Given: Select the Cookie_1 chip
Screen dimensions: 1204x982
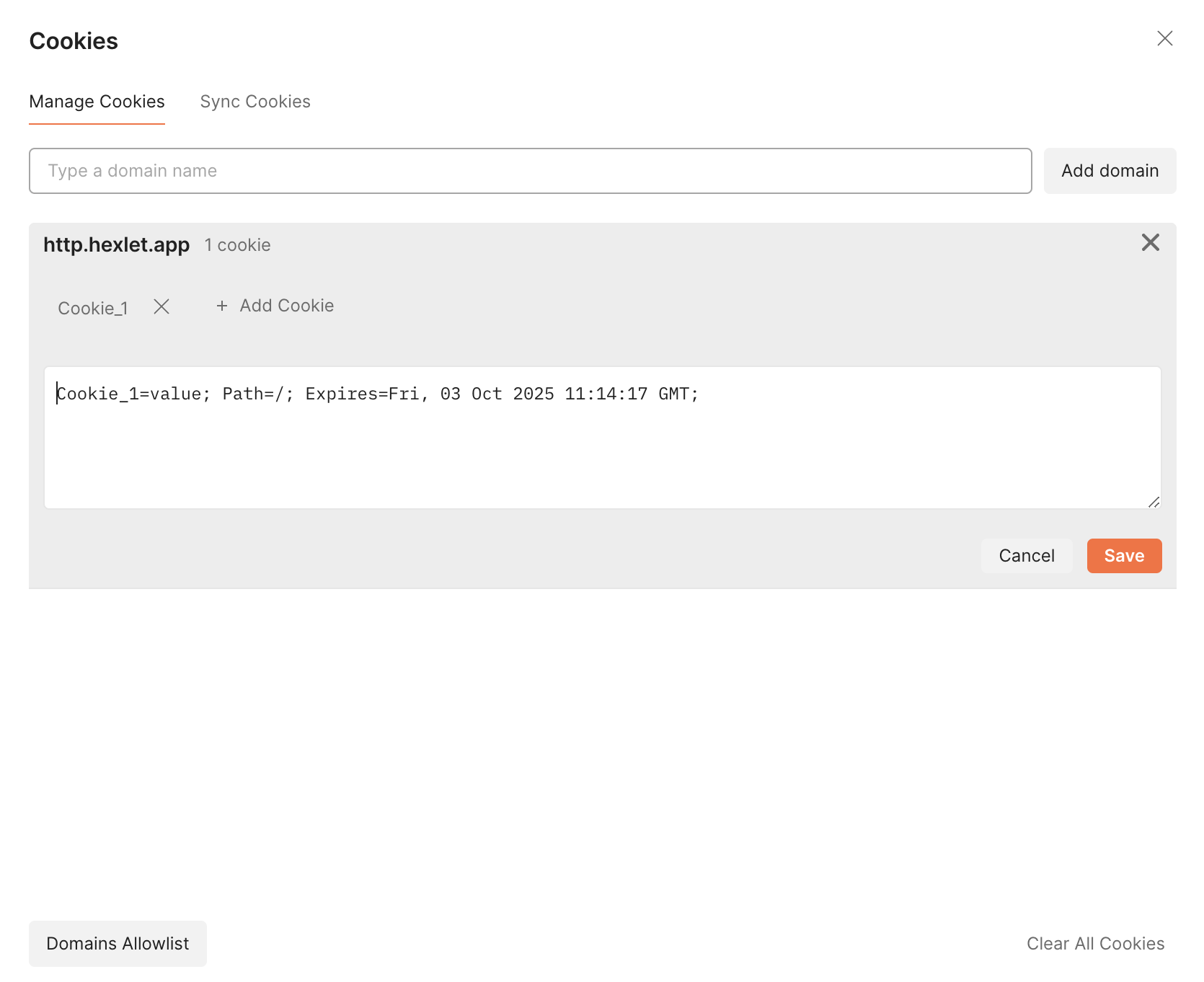Looking at the screenshot, I should tap(93, 309).
